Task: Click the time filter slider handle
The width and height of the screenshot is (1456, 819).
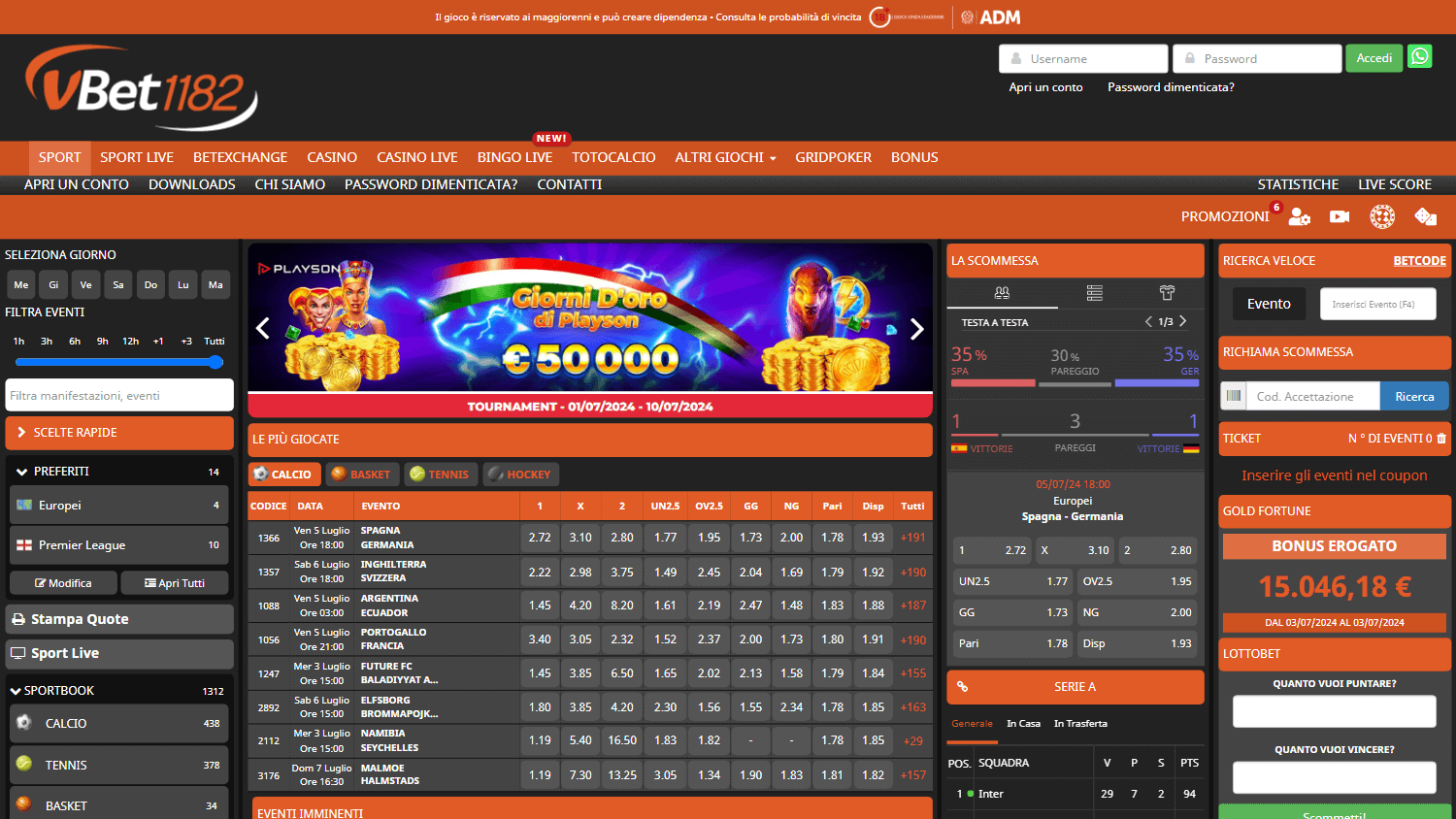Action: pos(215,362)
